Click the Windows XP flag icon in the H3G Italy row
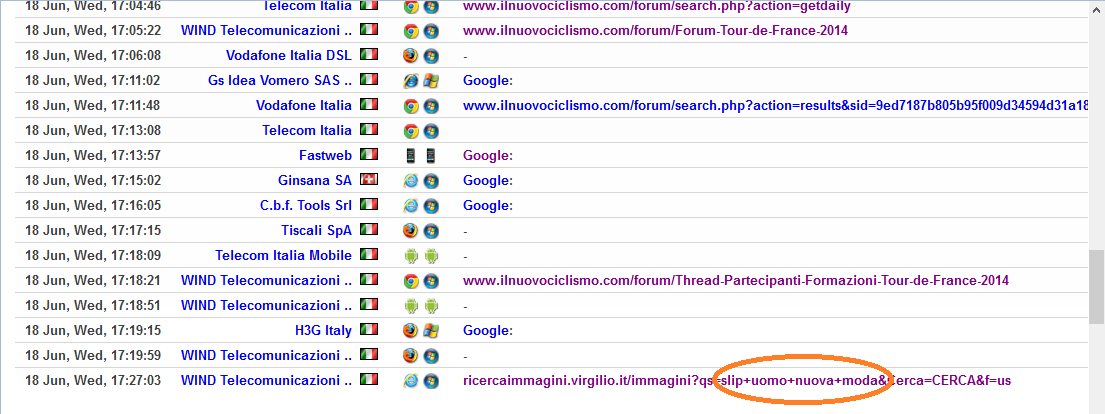This screenshot has width=1105, height=414. coord(431,331)
